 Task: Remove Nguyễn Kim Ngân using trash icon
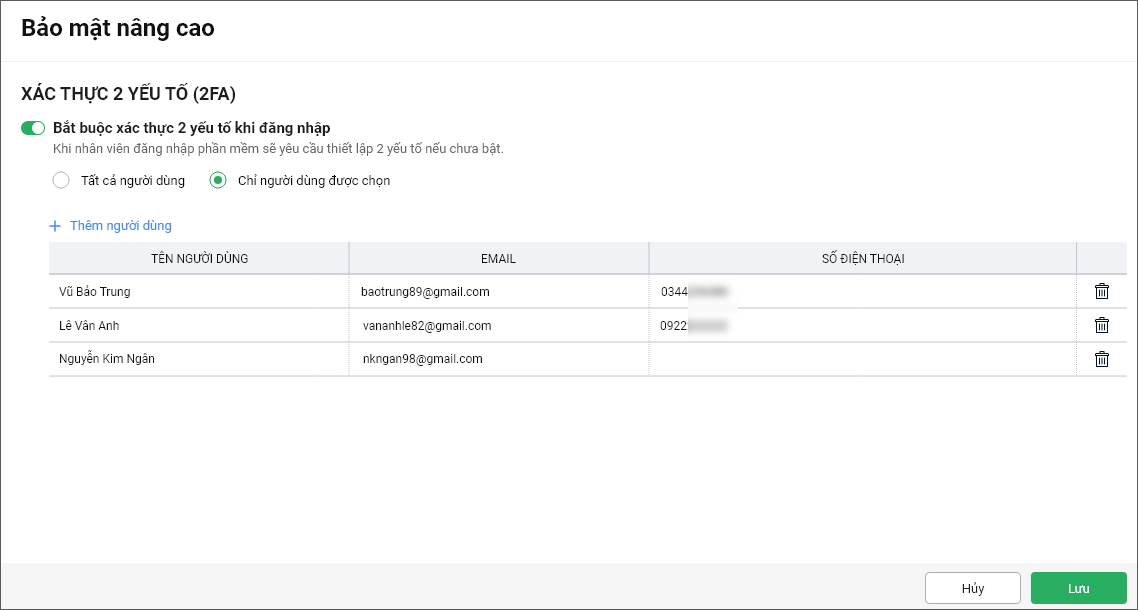click(1101, 359)
